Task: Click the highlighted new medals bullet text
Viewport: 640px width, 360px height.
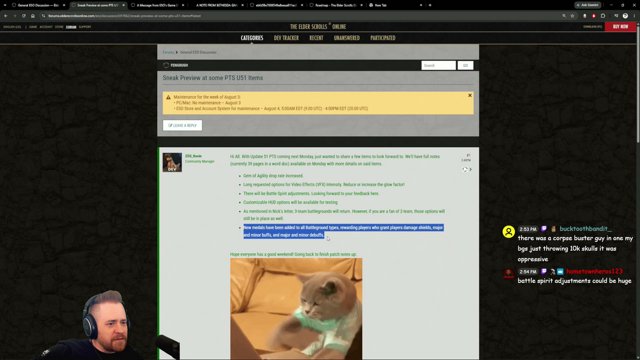Action: click(343, 231)
